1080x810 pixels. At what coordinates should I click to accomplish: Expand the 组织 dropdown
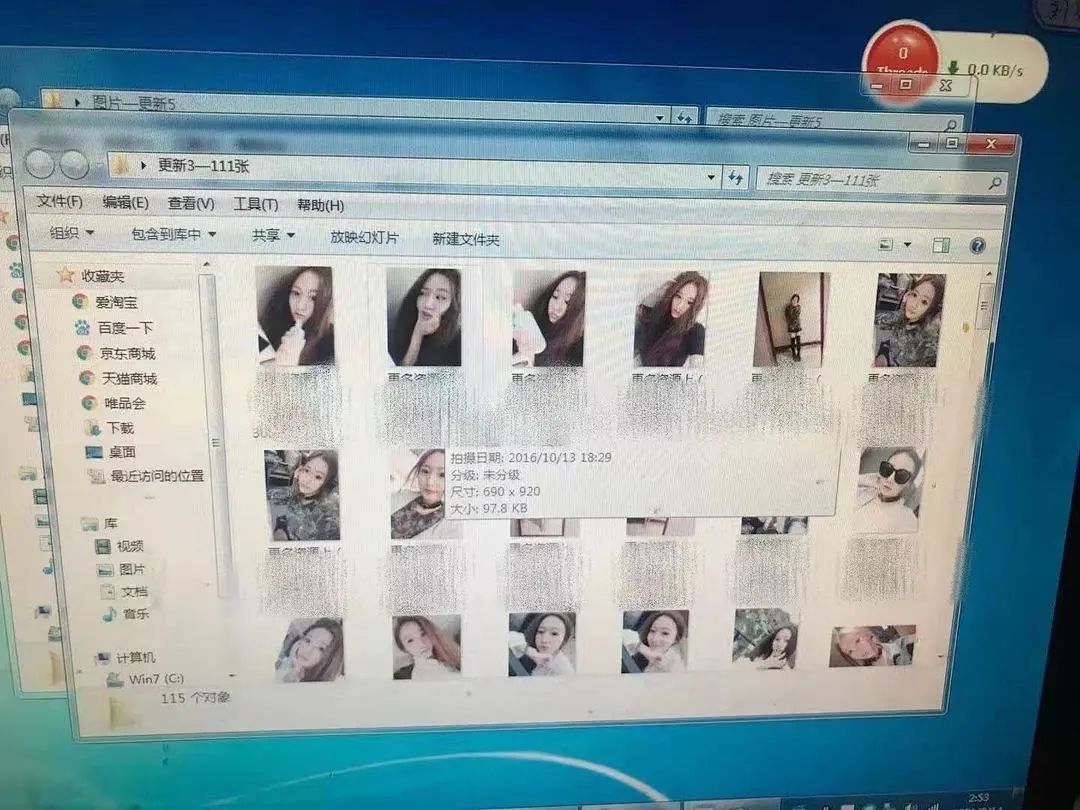click(x=72, y=233)
